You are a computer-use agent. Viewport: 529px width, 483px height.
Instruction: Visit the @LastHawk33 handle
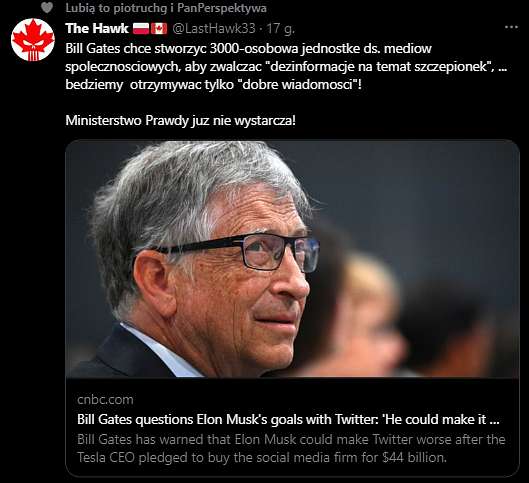(214, 29)
